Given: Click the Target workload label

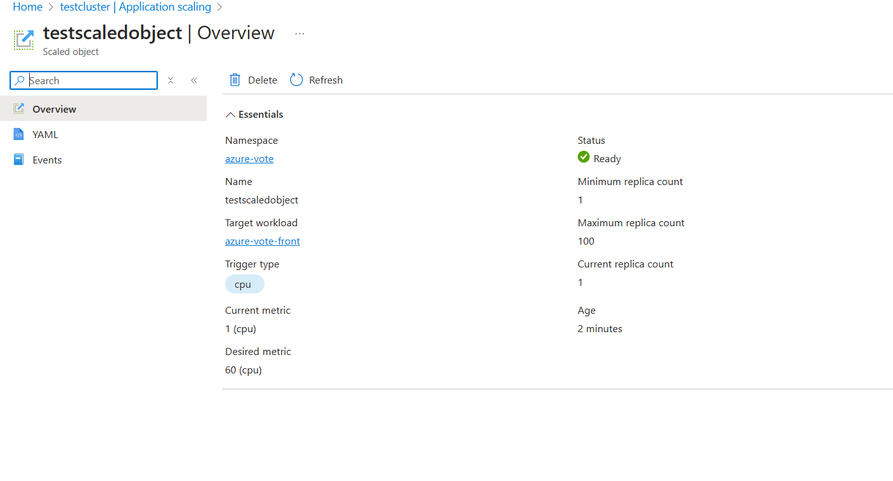Looking at the screenshot, I should pos(261,223).
